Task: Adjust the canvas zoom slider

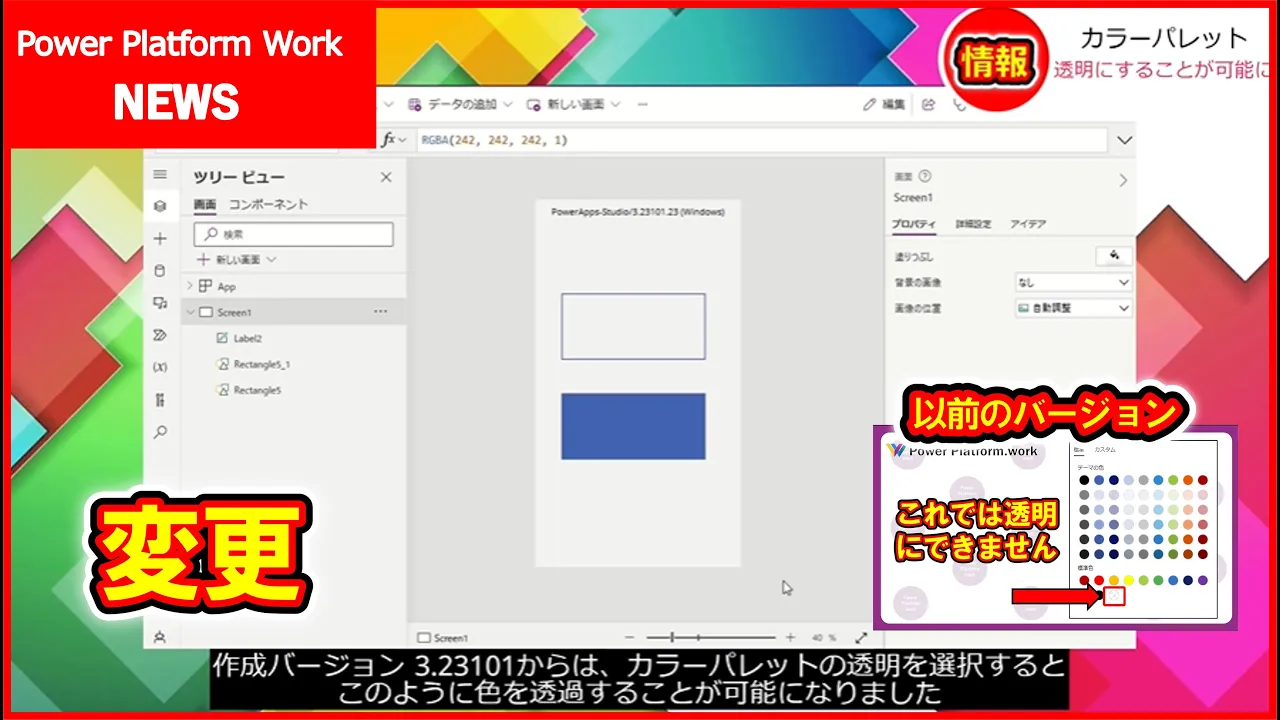Action: (710, 637)
